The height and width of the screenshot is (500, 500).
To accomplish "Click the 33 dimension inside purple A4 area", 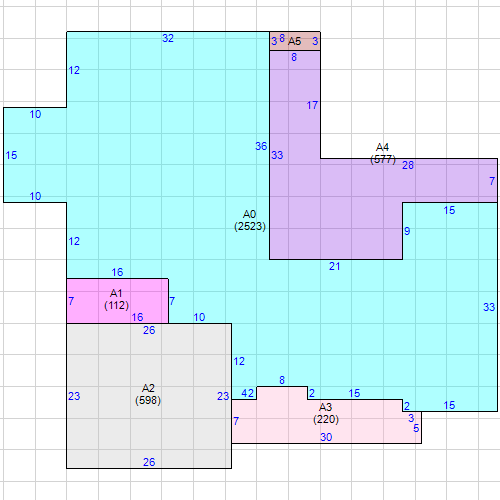I will pos(277,155).
